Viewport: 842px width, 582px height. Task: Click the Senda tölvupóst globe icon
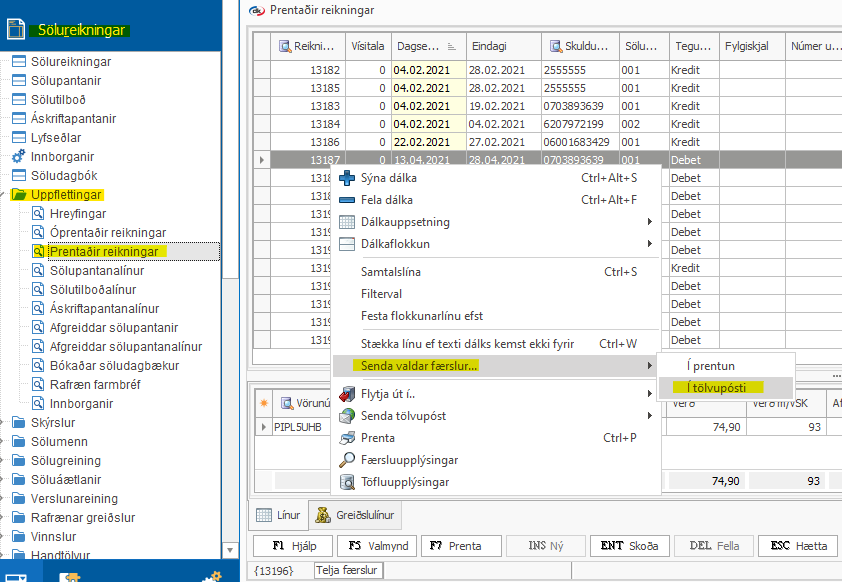pos(347,416)
